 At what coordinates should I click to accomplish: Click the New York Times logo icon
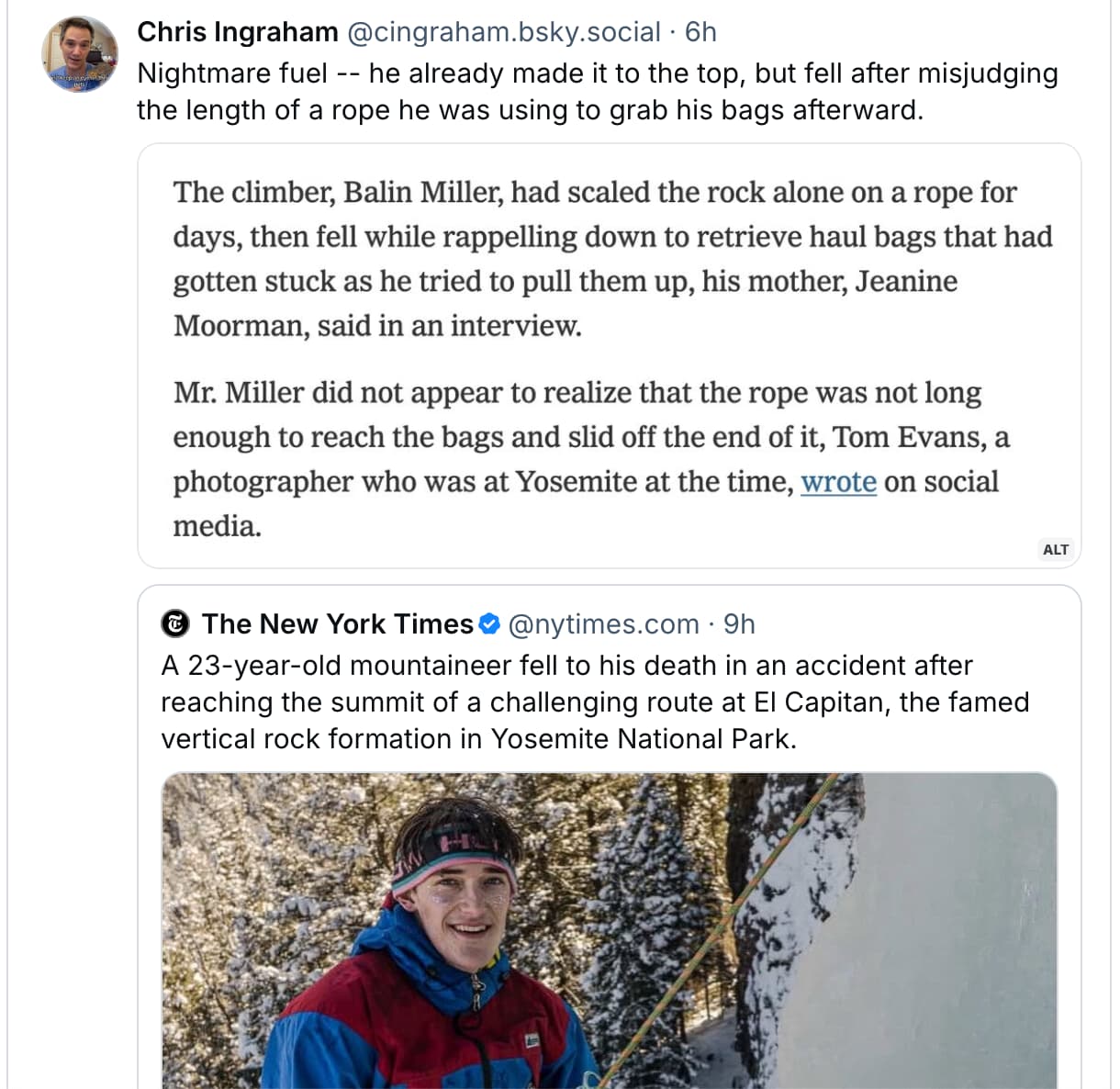(x=175, y=624)
